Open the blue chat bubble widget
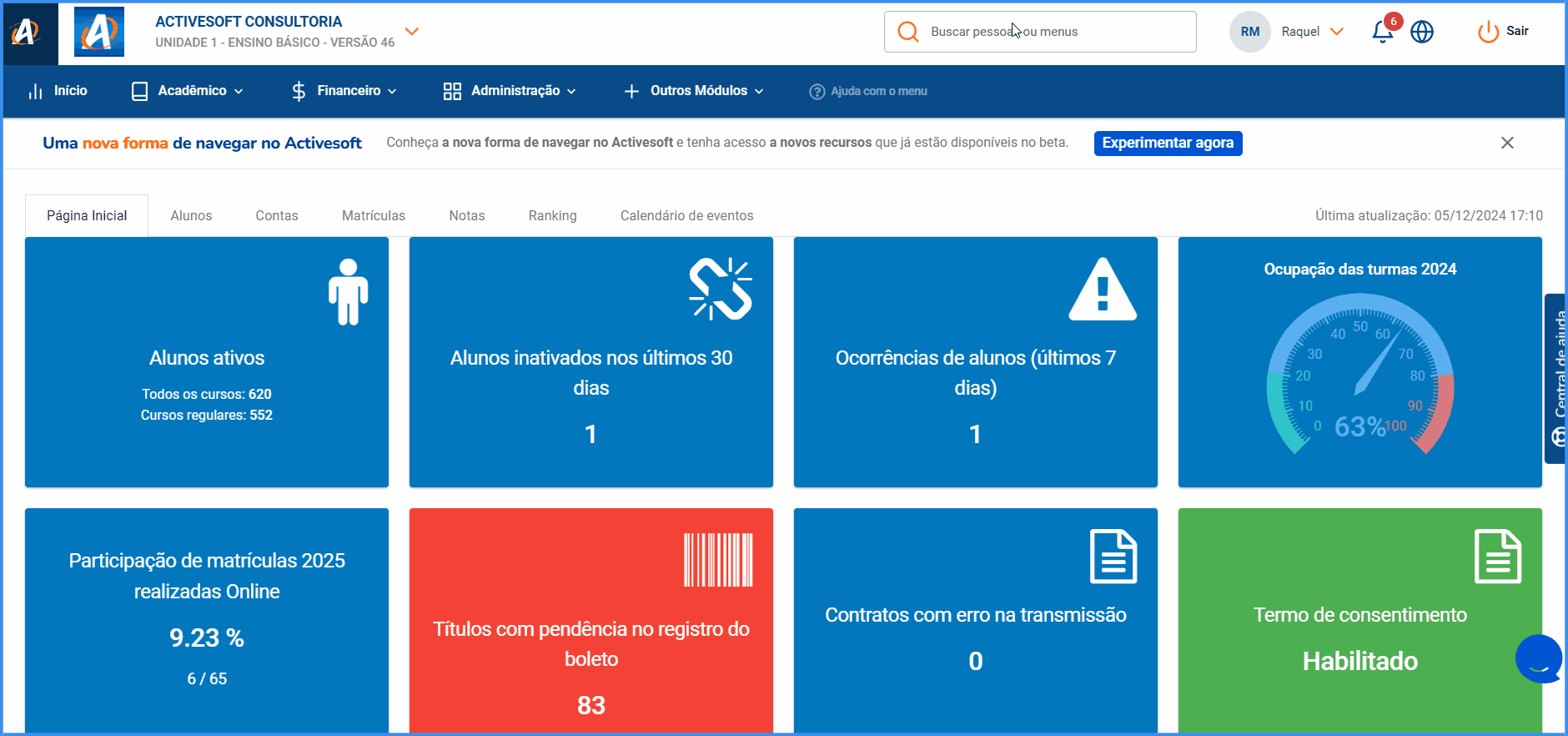 point(1539,659)
